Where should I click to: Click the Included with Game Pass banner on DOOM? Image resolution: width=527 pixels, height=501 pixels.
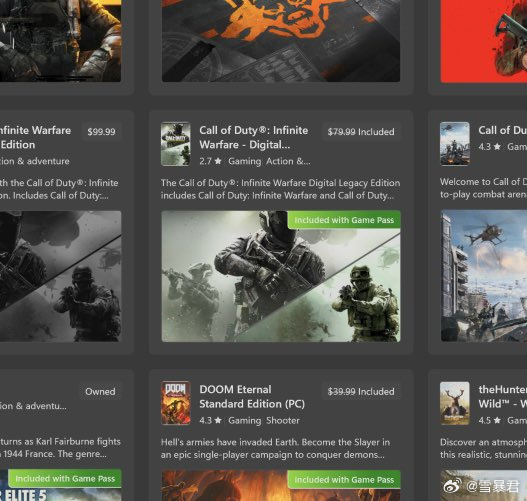click(344, 479)
